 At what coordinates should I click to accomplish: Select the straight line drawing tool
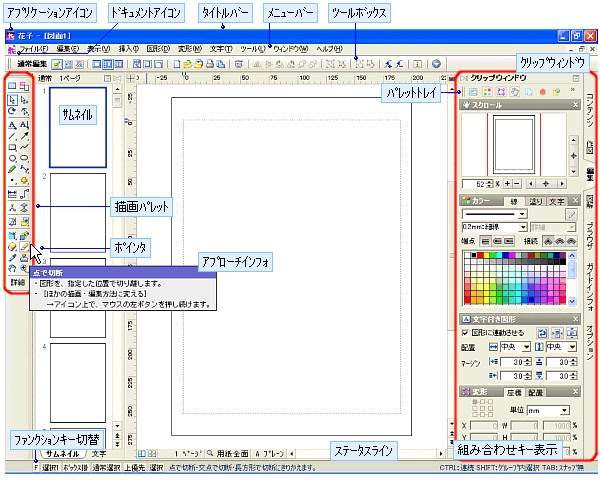click(x=12, y=136)
